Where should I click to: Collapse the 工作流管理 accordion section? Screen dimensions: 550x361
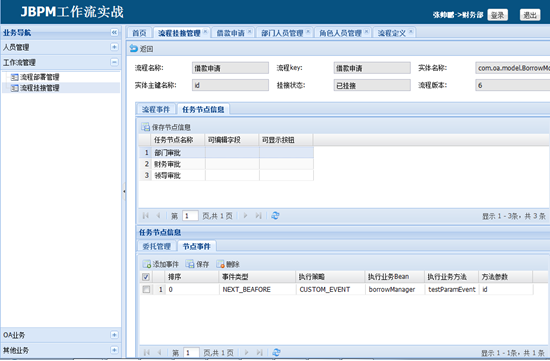tap(114, 62)
